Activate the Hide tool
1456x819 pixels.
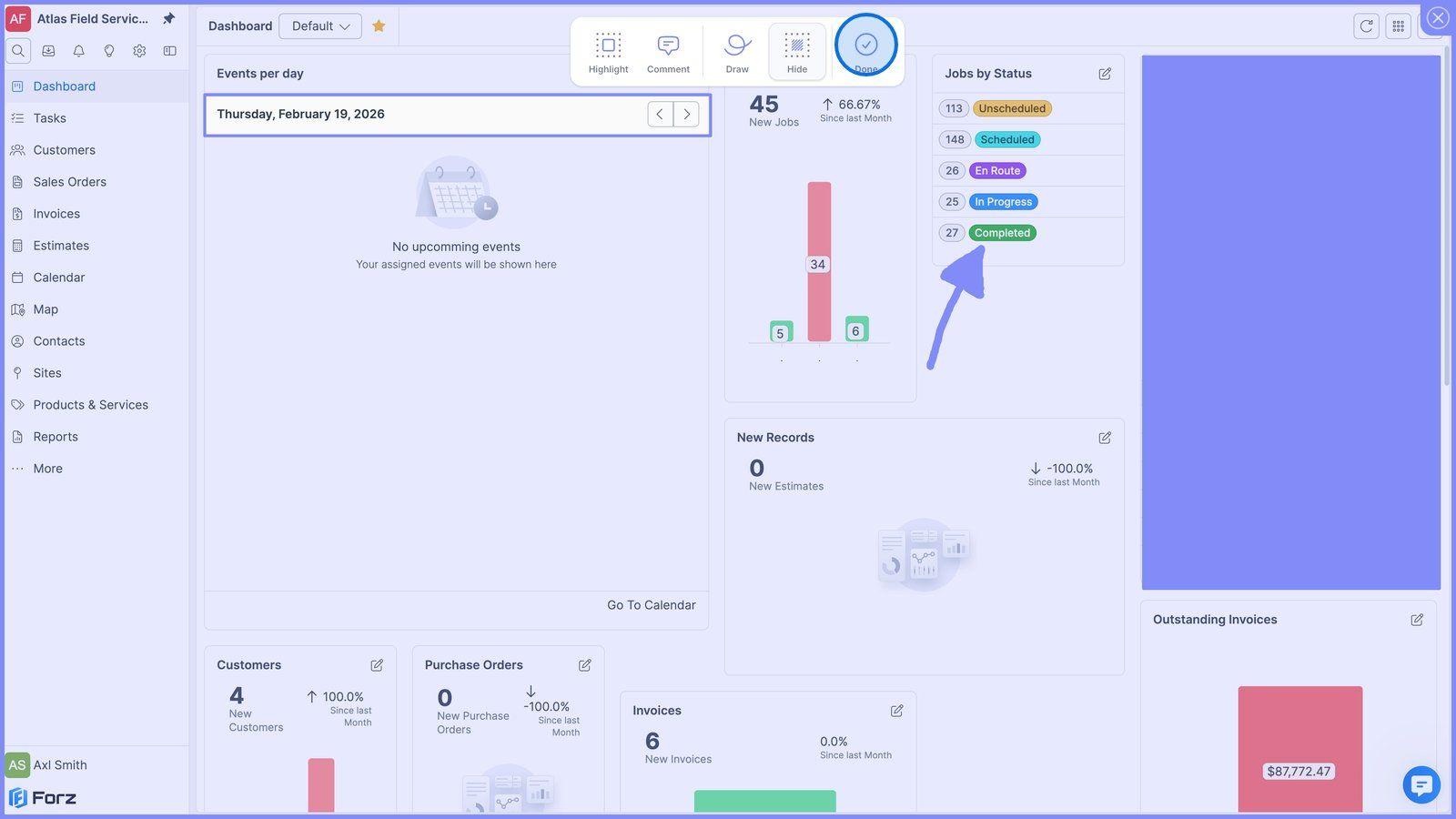click(x=797, y=53)
